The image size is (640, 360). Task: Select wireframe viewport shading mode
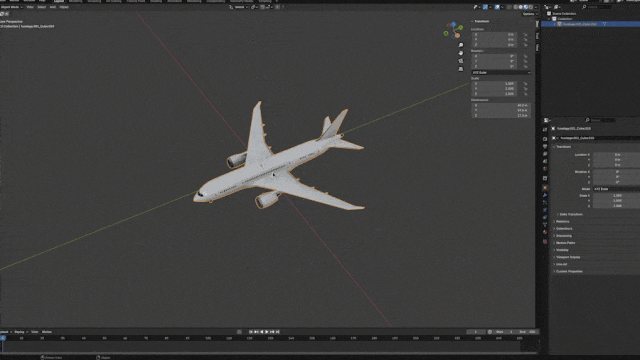point(516,7)
